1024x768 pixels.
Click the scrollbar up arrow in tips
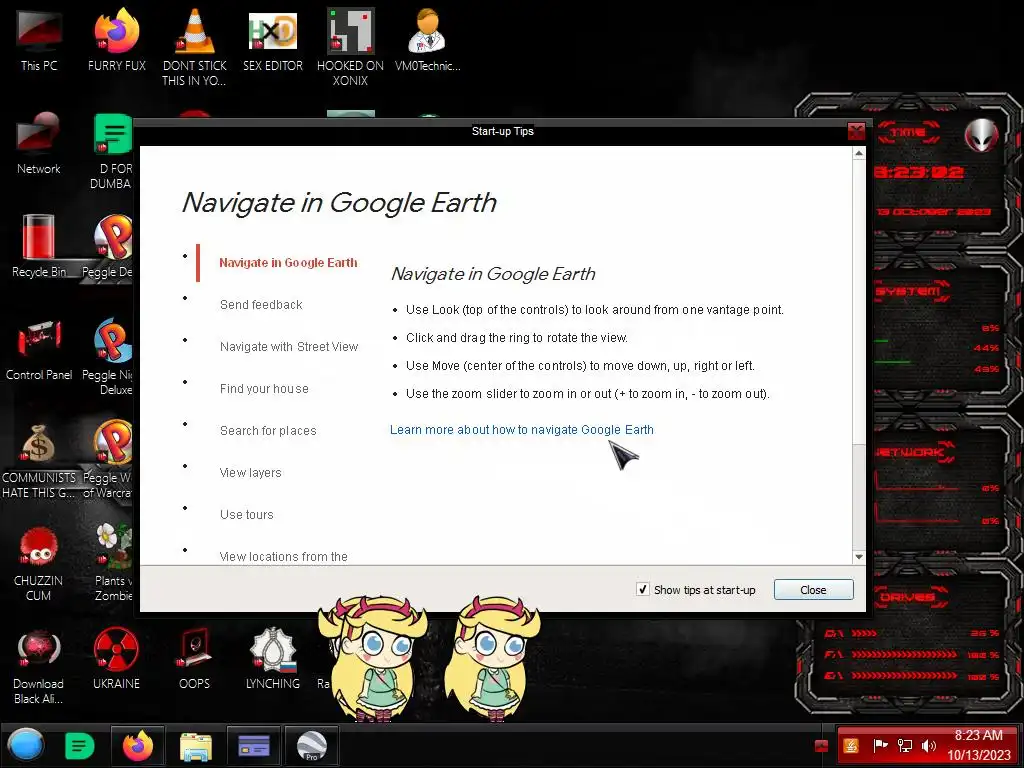click(x=859, y=153)
